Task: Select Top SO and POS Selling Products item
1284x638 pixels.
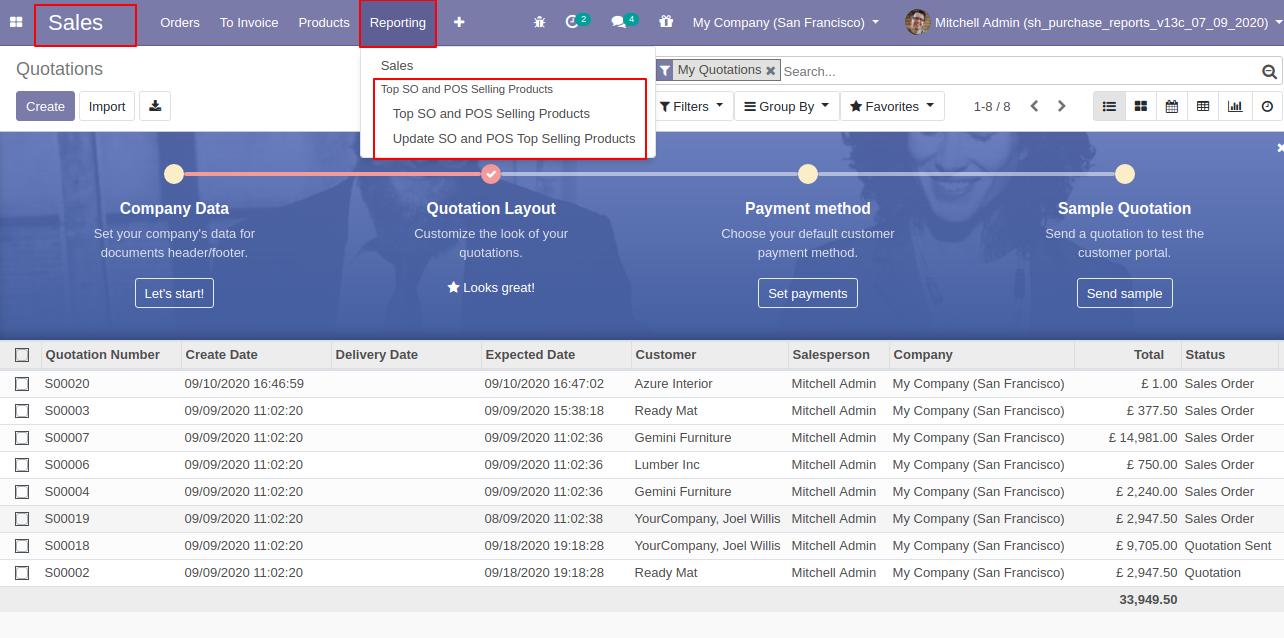Action: tap(491, 114)
